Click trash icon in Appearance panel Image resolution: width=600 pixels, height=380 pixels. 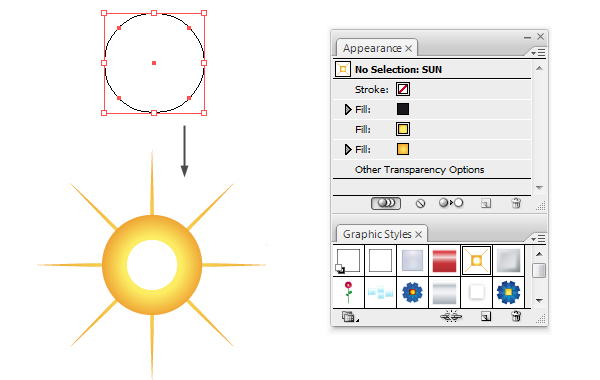click(516, 203)
